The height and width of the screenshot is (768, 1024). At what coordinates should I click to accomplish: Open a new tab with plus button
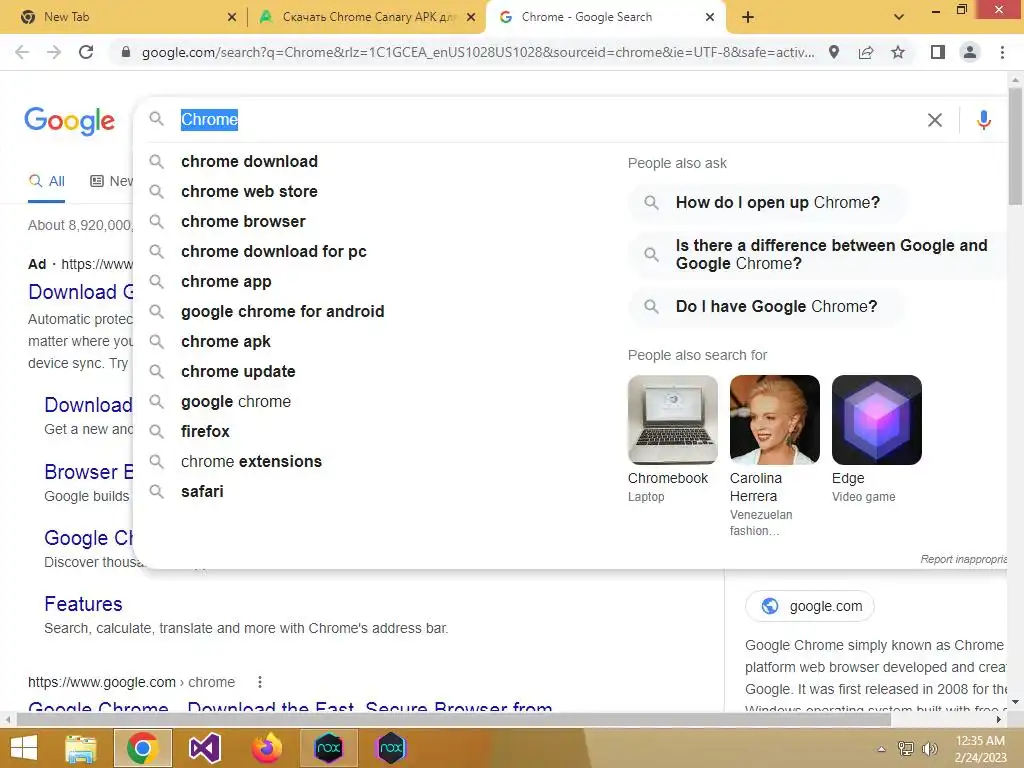(x=748, y=17)
